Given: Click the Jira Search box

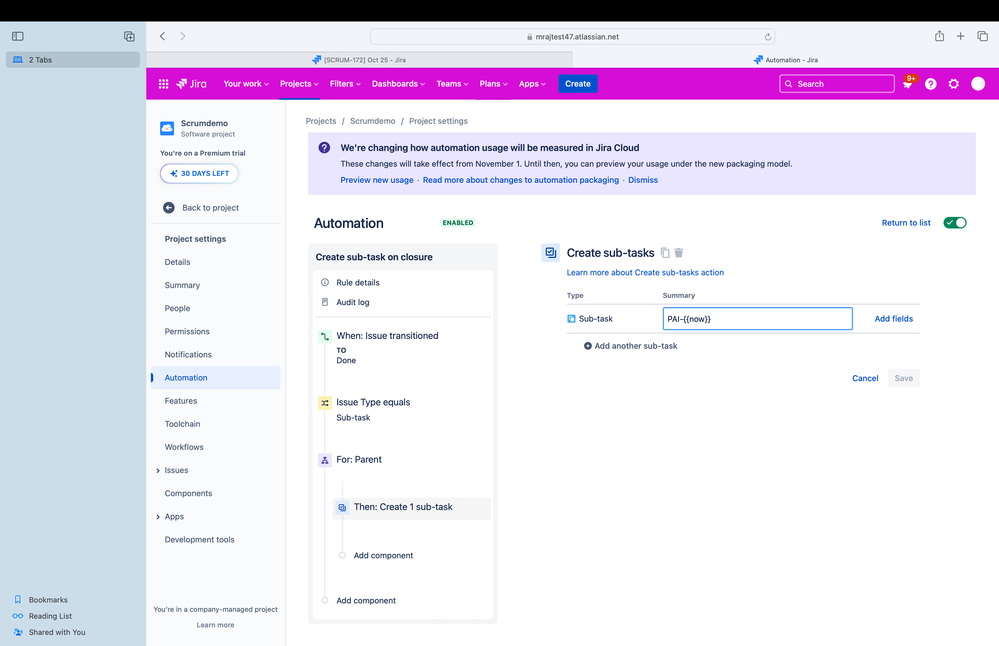Looking at the screenshot, I should click(837, 83).
